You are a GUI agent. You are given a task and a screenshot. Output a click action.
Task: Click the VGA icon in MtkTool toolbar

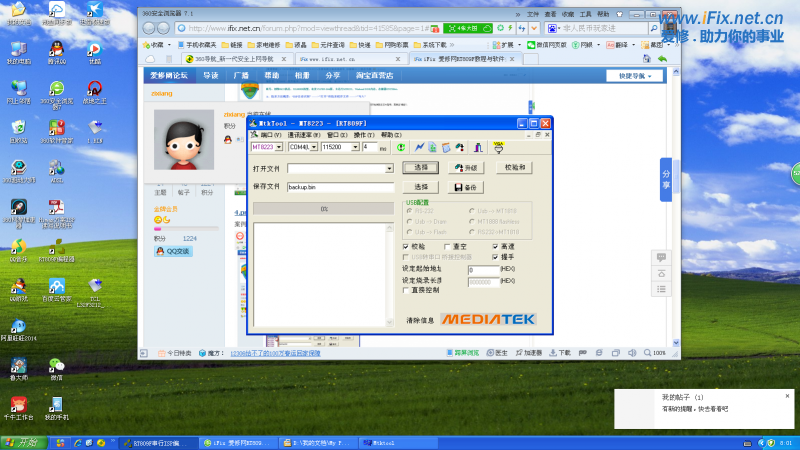pyautogui.click(x=497, y=146)
